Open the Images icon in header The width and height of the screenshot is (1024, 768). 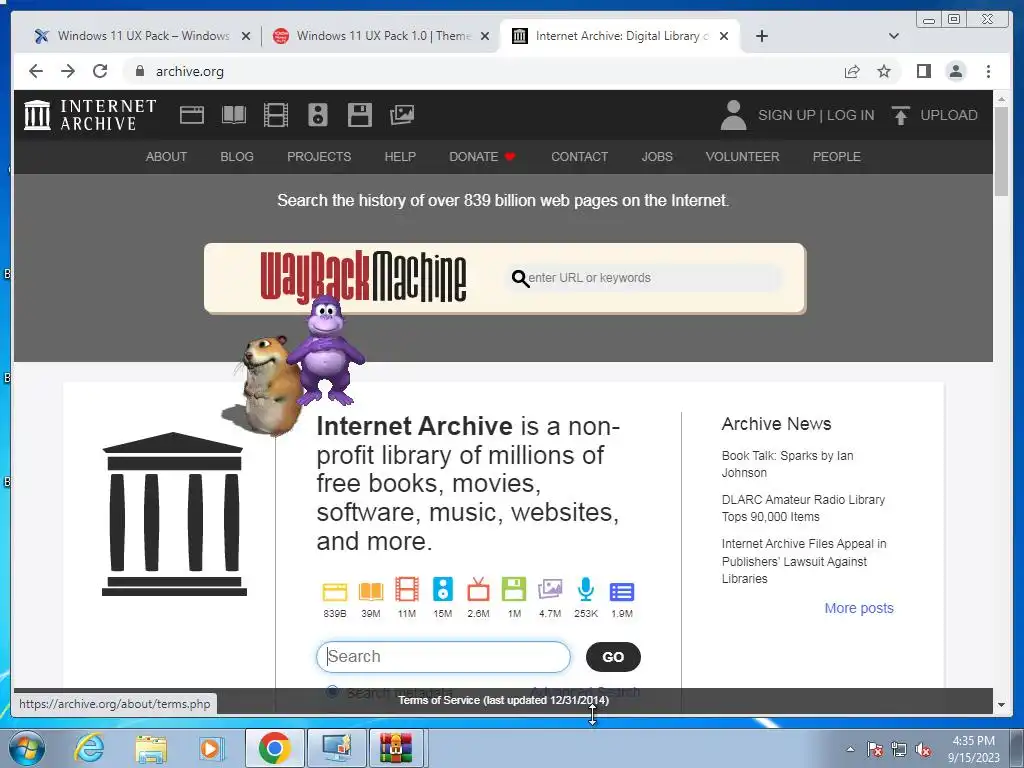click(402, 115)
